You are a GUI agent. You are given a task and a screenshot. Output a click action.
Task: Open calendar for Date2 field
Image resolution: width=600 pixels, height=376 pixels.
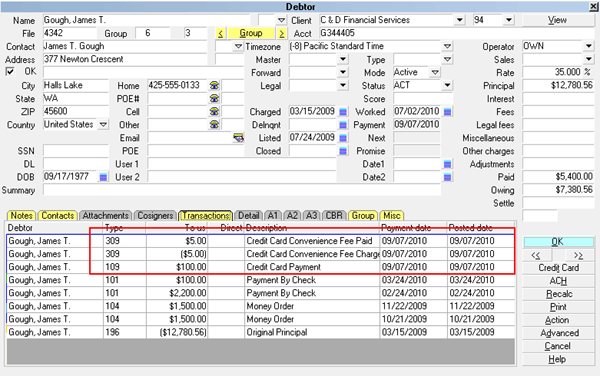click(447, 177)
